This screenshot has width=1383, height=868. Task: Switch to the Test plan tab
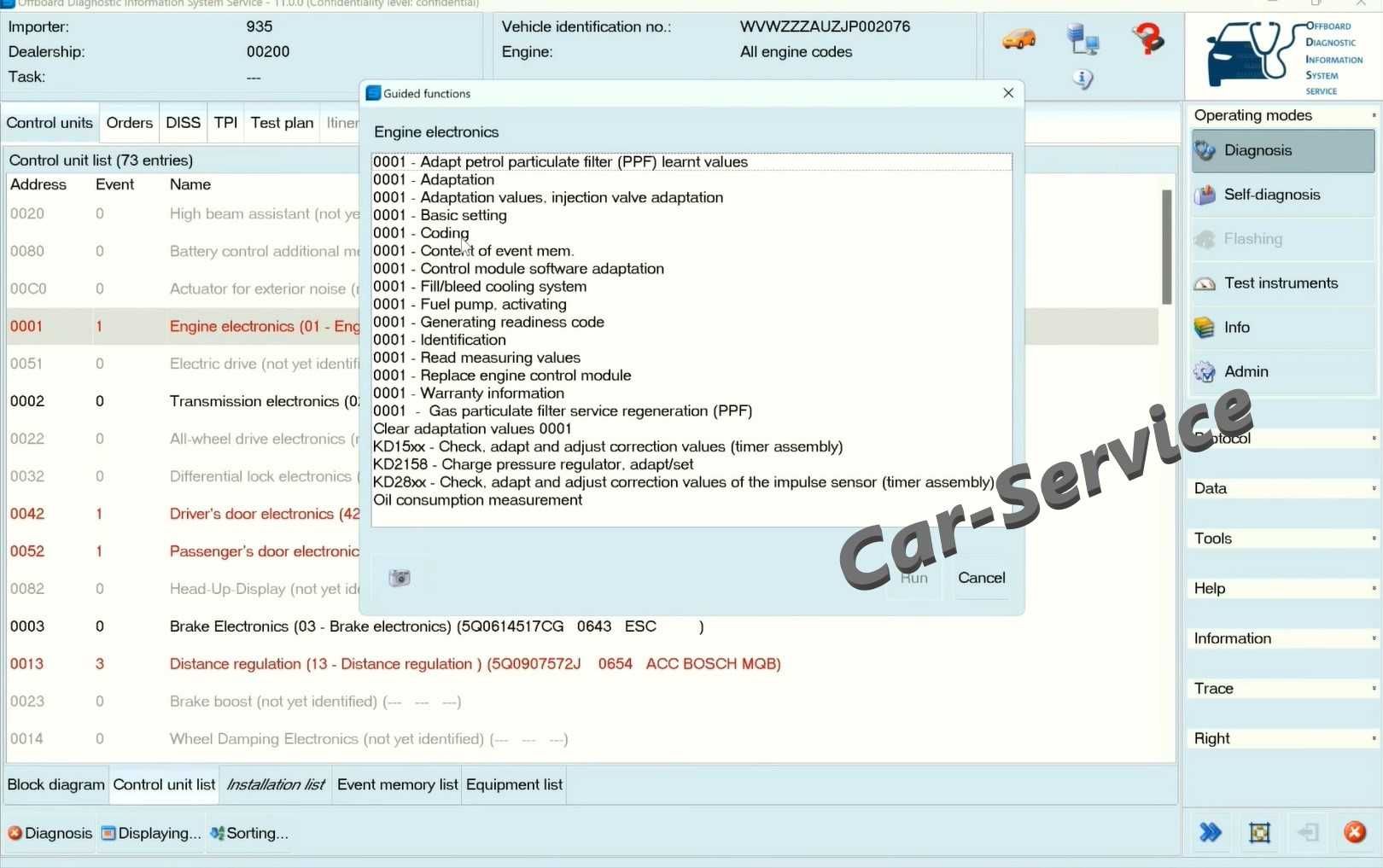283,123
